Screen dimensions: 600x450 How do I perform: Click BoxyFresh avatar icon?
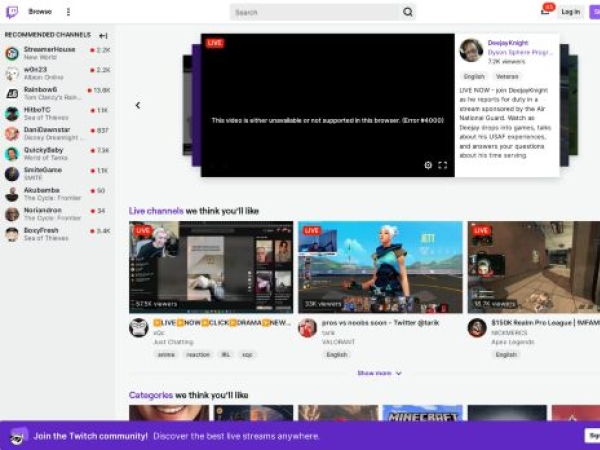click(12, 235)
